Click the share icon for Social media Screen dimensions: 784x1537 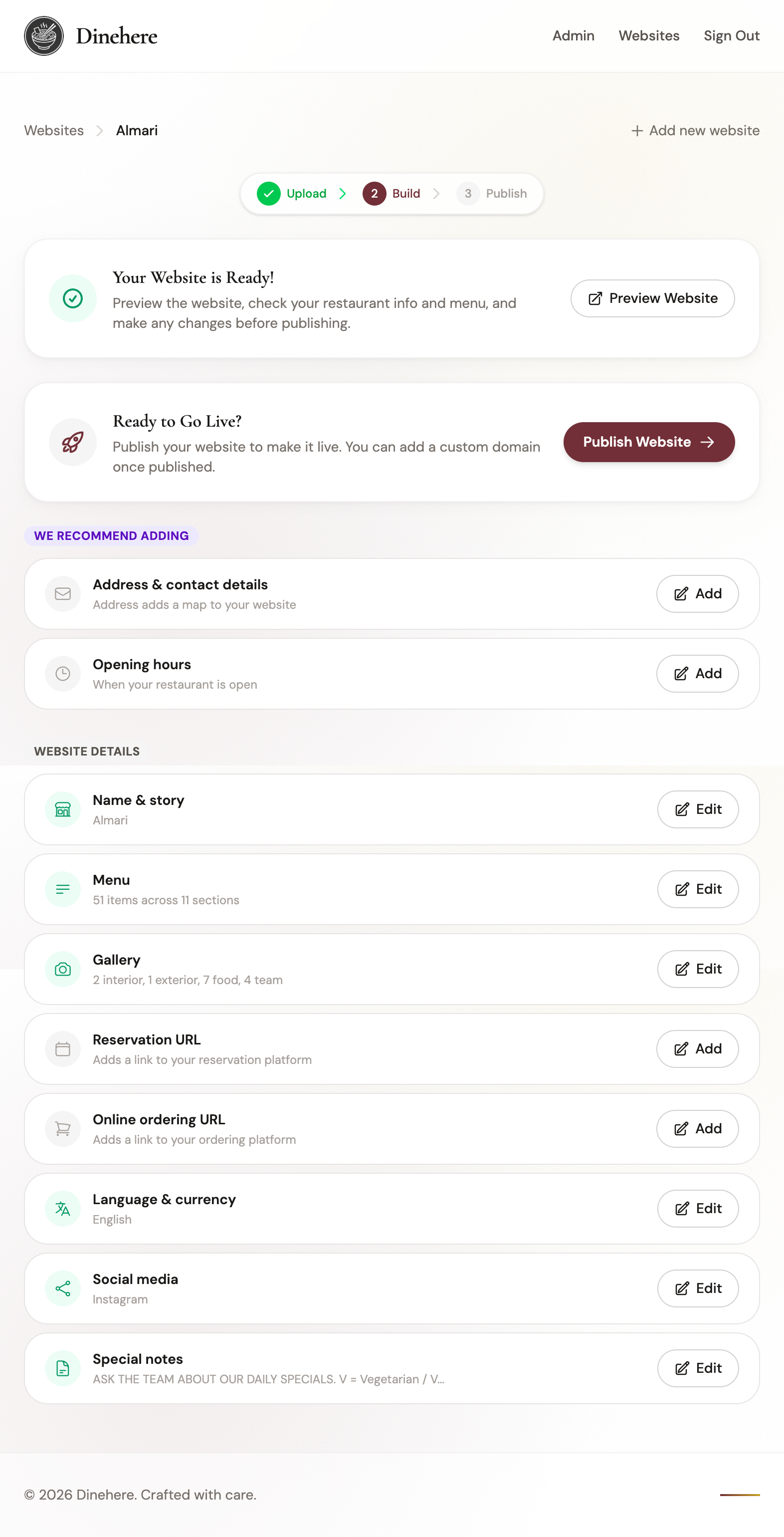(62, 1288)
